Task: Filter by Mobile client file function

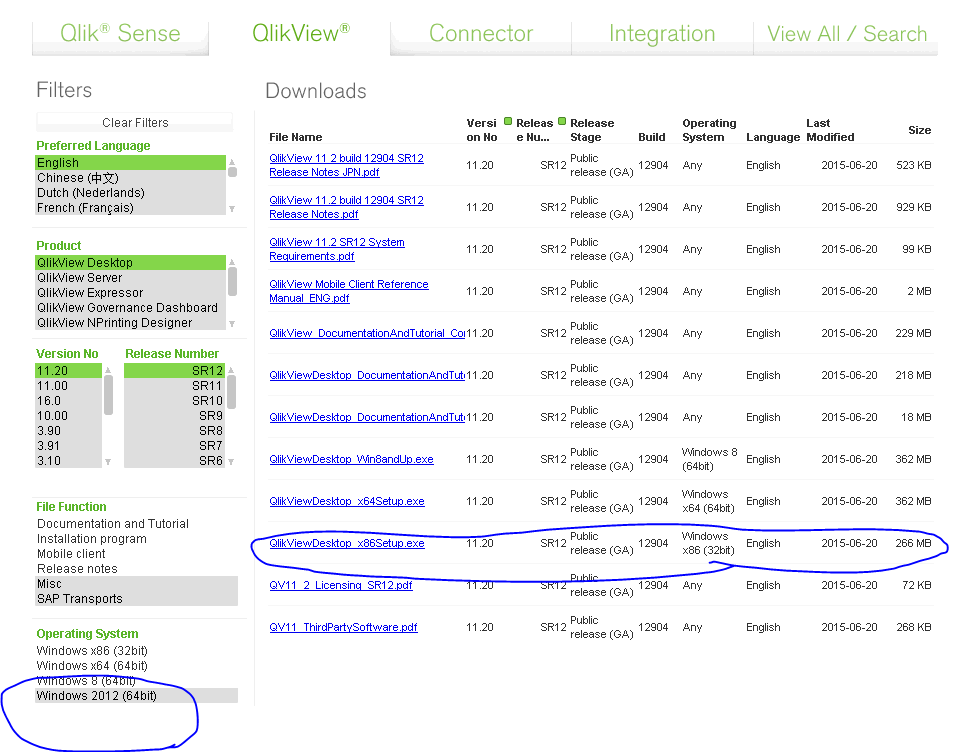Action: point(137,554)
